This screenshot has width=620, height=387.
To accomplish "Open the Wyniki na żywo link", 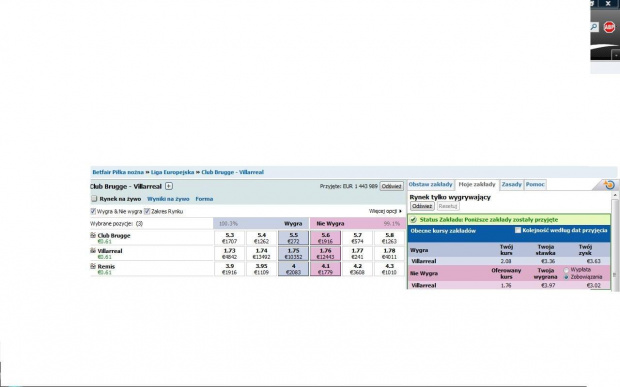I will point(168,199).
